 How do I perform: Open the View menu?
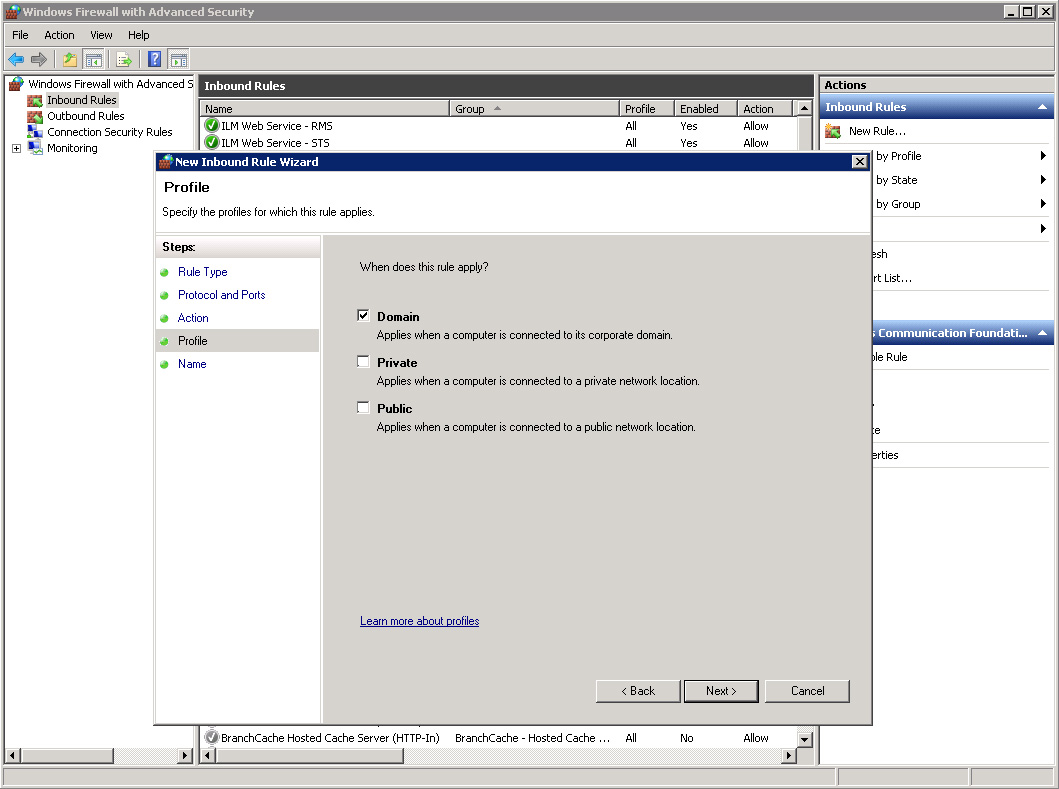pos(101,35)
